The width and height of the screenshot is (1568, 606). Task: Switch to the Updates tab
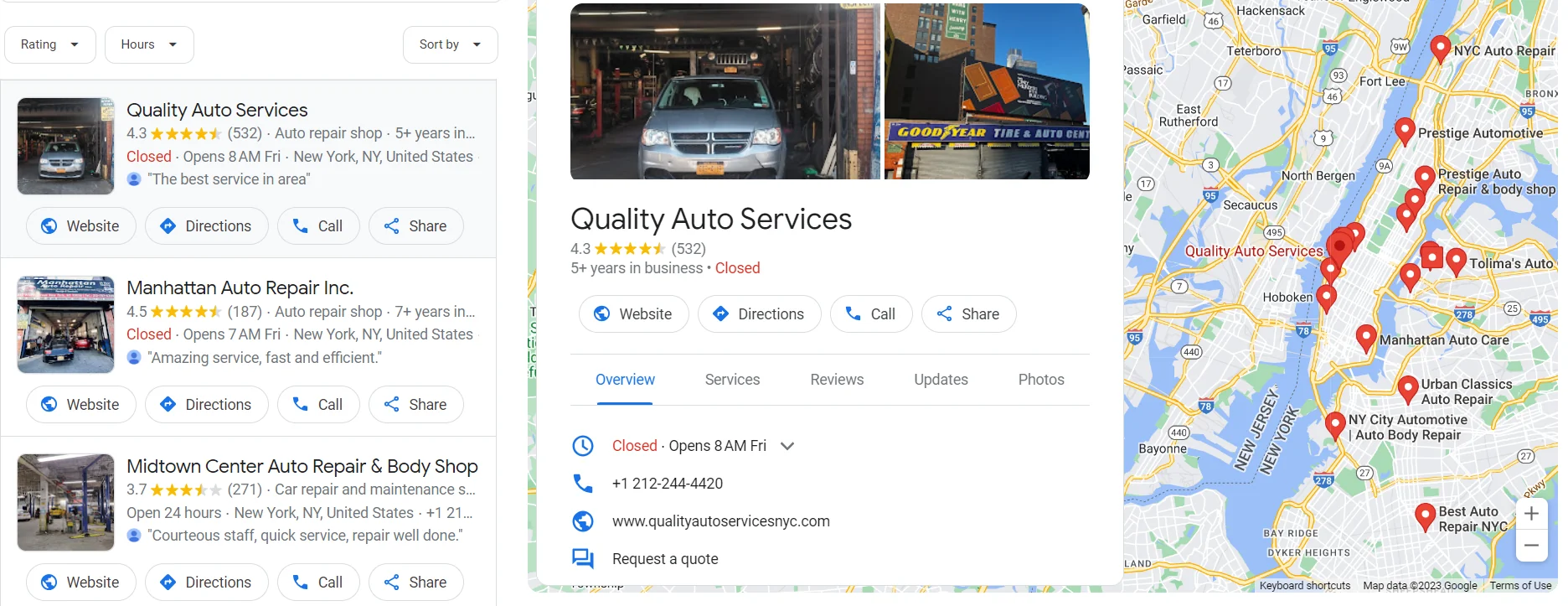click(941, 380)
